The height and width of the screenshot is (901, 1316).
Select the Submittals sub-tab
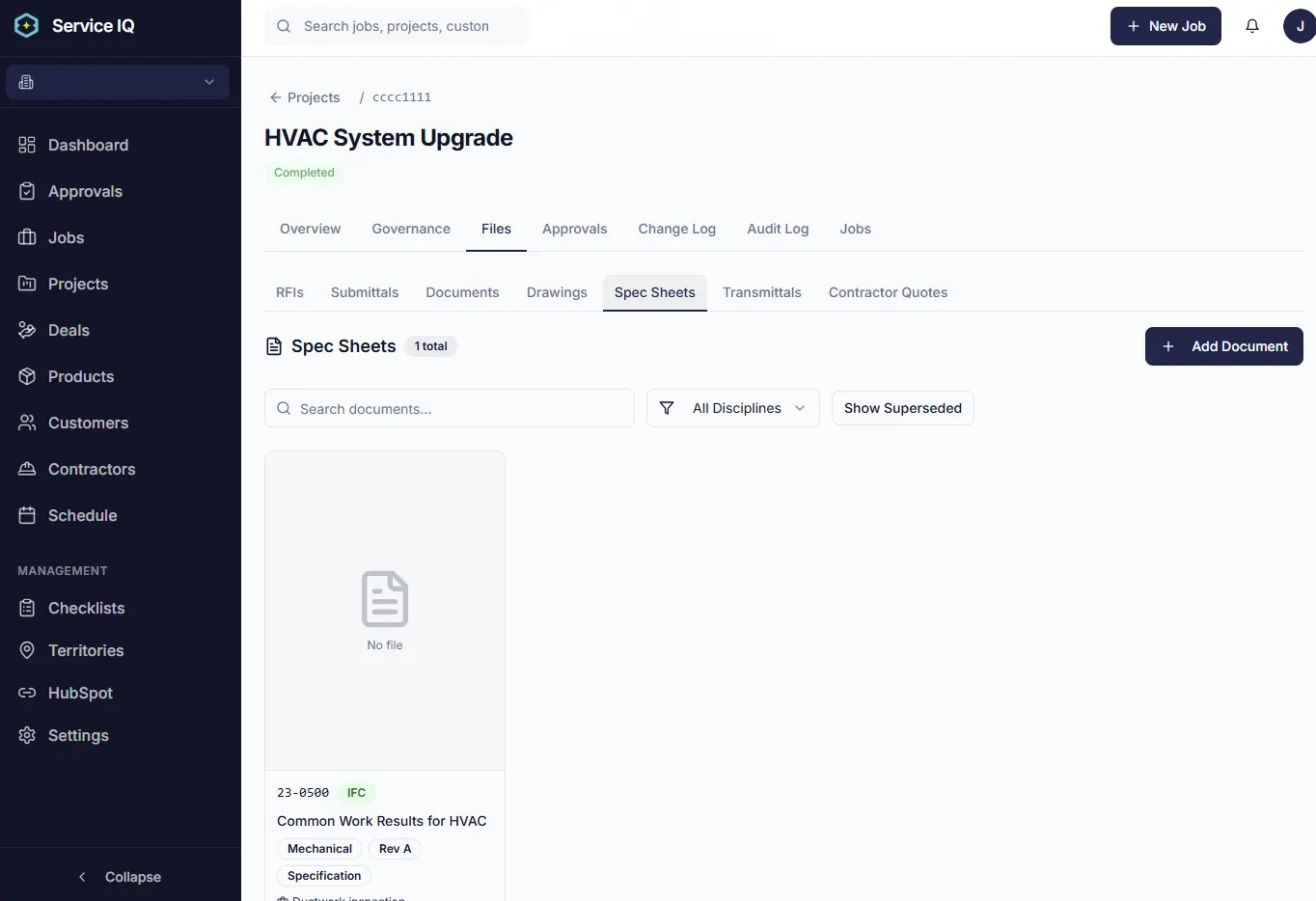point(365,292)
